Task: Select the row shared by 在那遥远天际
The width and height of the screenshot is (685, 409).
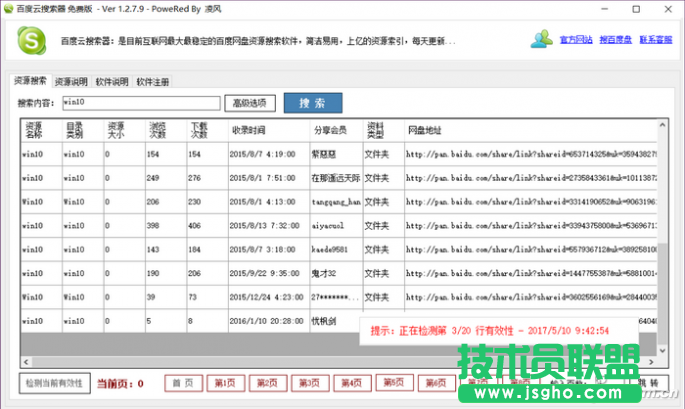Action: point(339,178)
